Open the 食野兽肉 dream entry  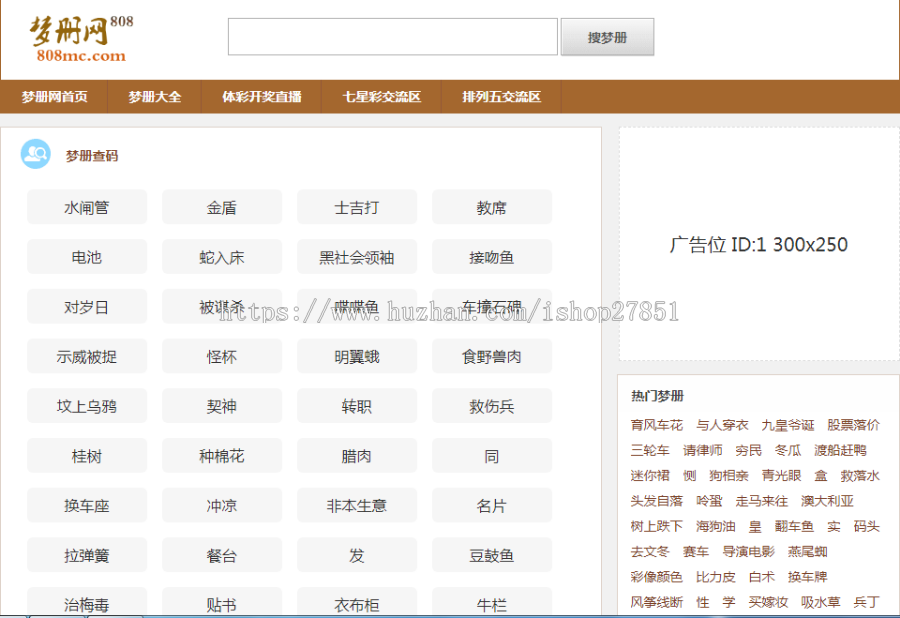(x=491, y=356)
